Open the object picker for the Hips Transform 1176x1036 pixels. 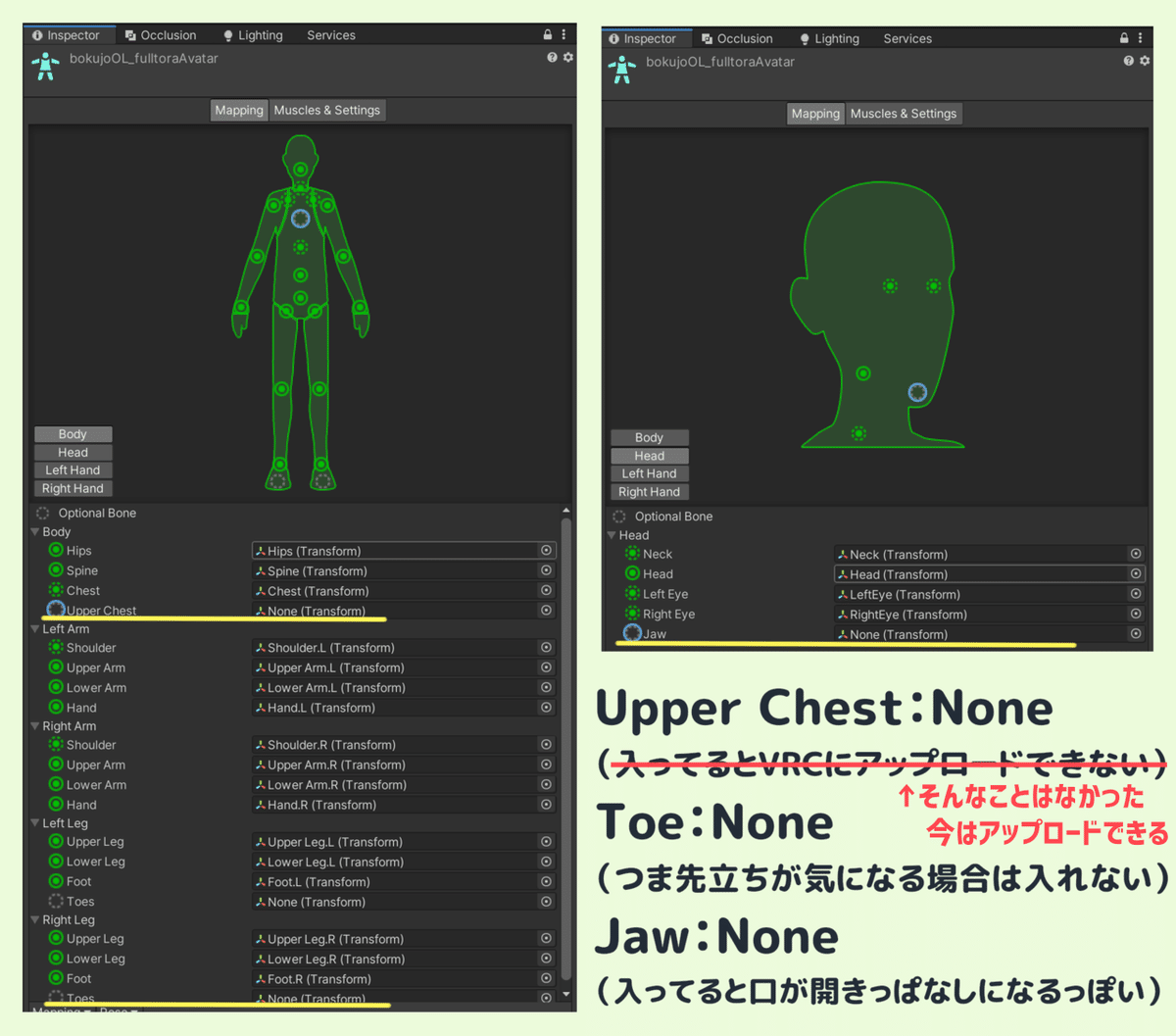pyautogui.click(x=546, y=550)
